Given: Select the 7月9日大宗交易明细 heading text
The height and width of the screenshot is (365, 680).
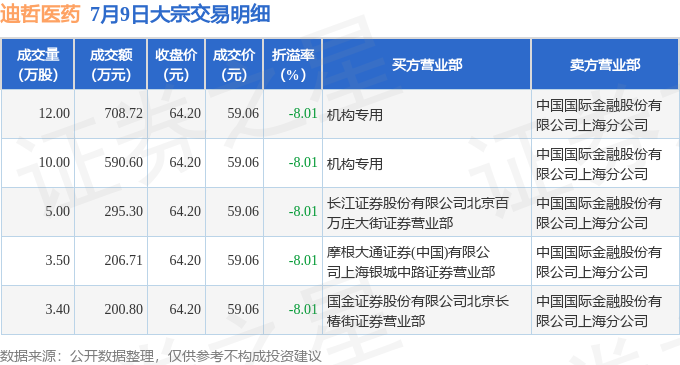Looking at the screenshot, I should pyautogui.click(x=180, y=14).
